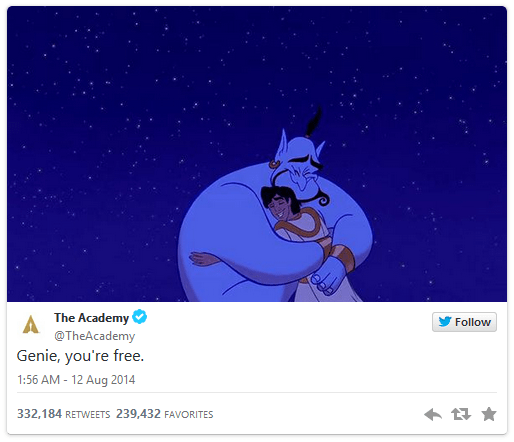
Task: Click the @TheAcademy handle
Action: (x=94, y=336)
